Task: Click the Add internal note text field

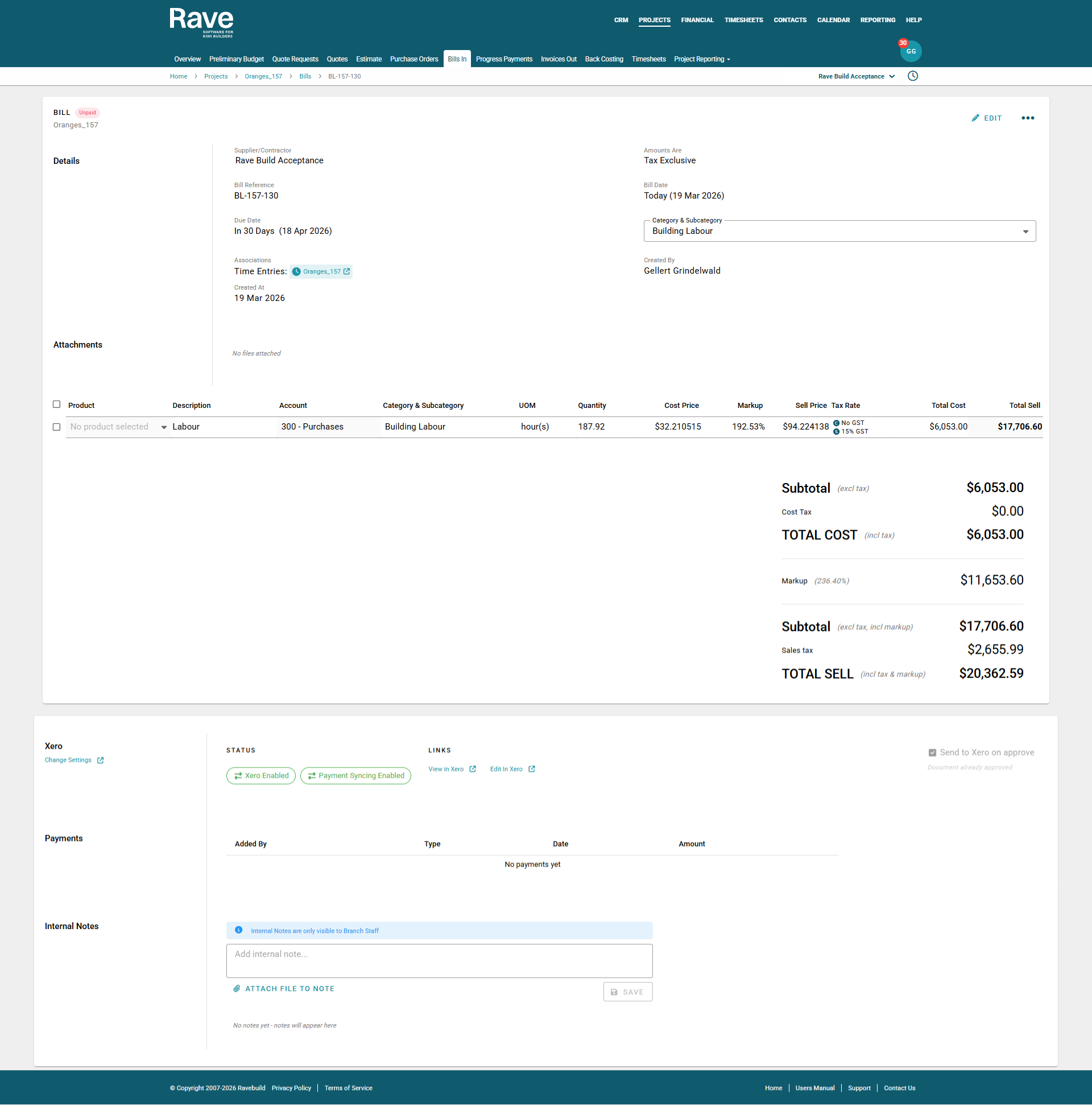Action: [x=439, y=960]
